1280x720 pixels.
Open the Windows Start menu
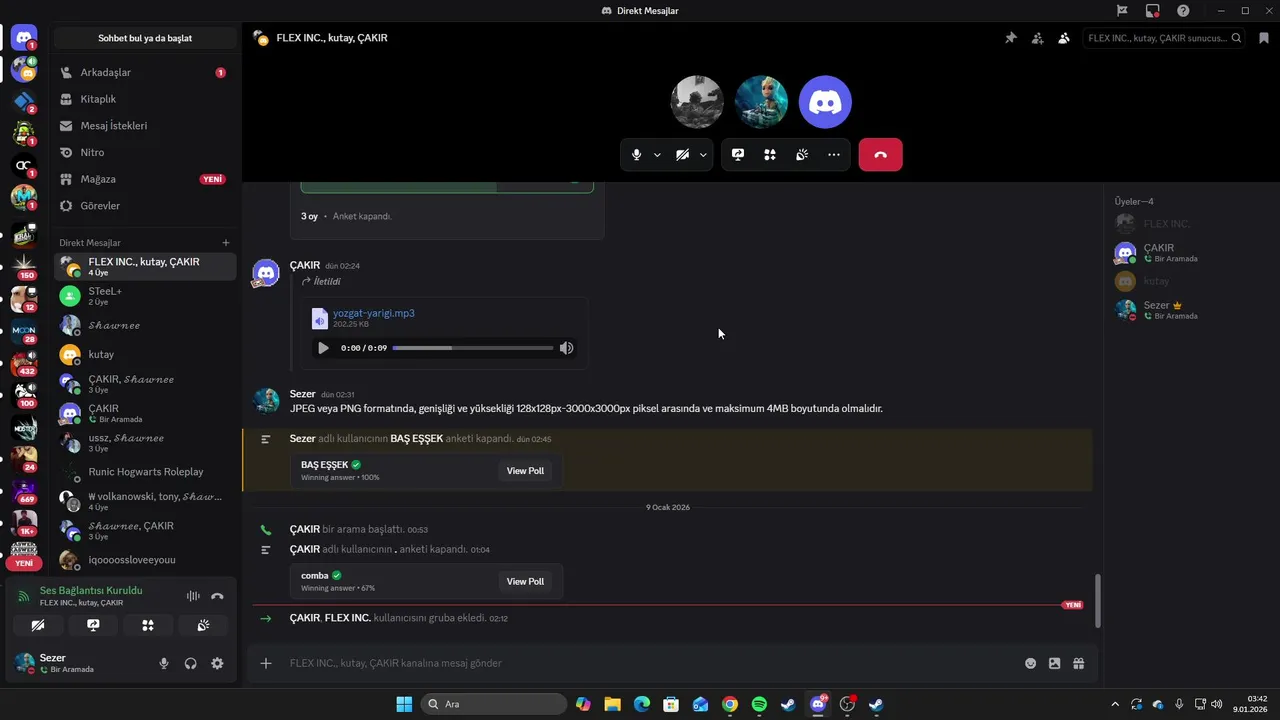tap(404, 704)
